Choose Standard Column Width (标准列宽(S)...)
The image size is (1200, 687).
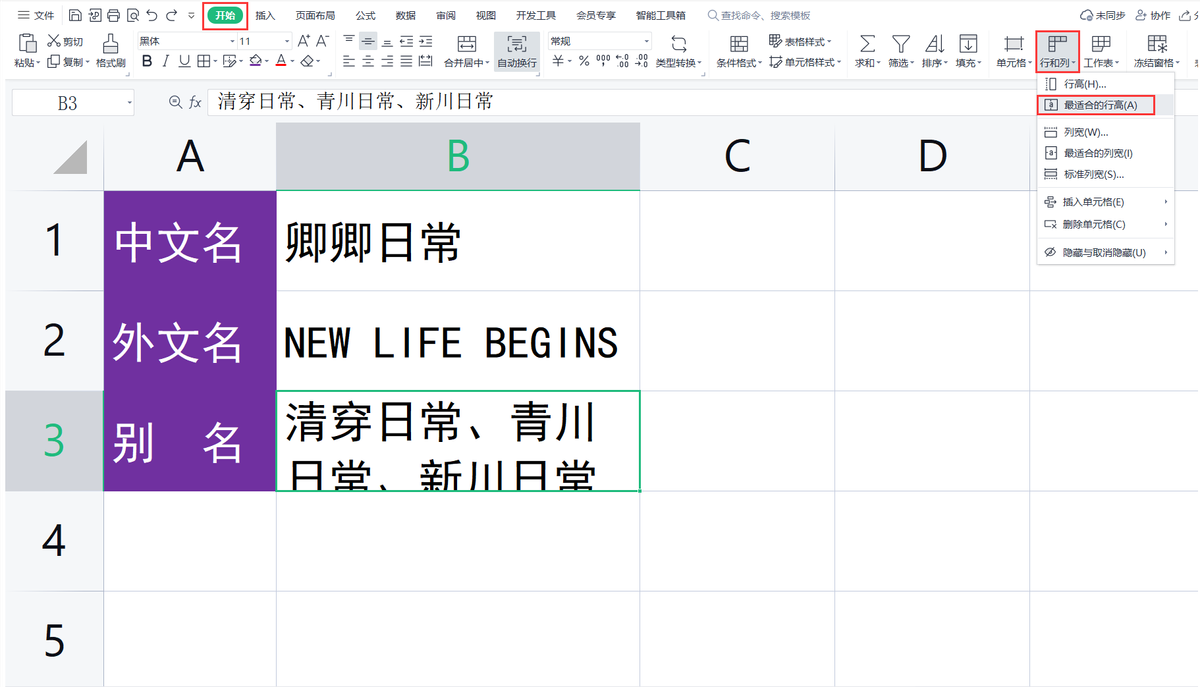[1105, 174]
